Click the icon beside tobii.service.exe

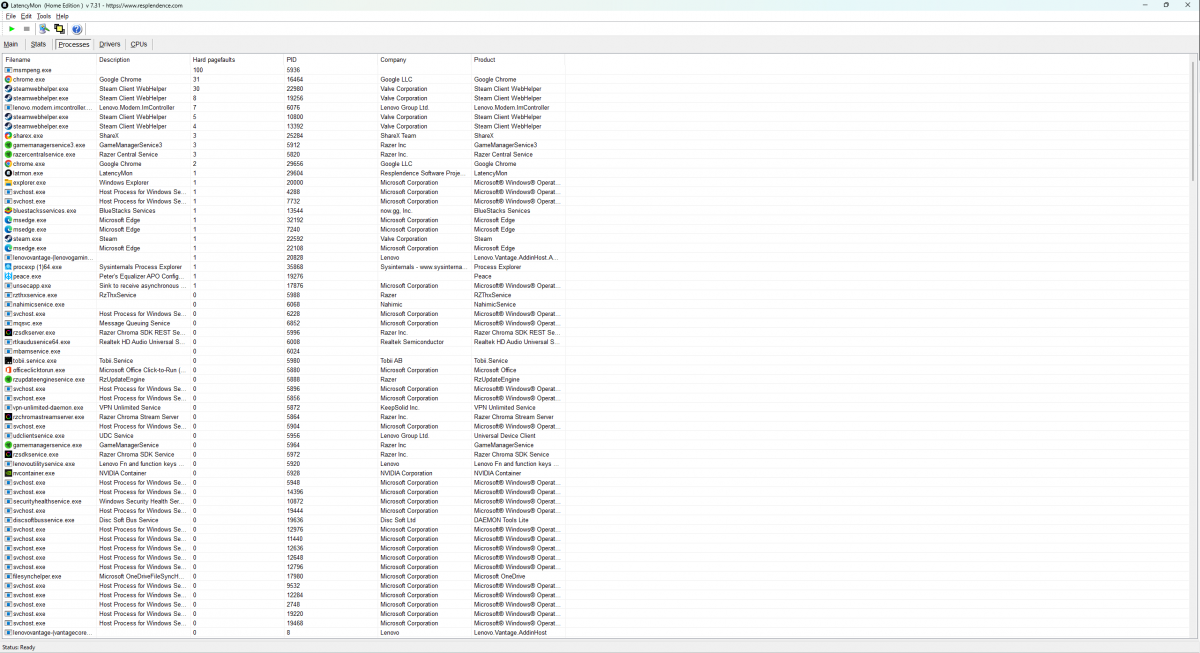(8, 361)
